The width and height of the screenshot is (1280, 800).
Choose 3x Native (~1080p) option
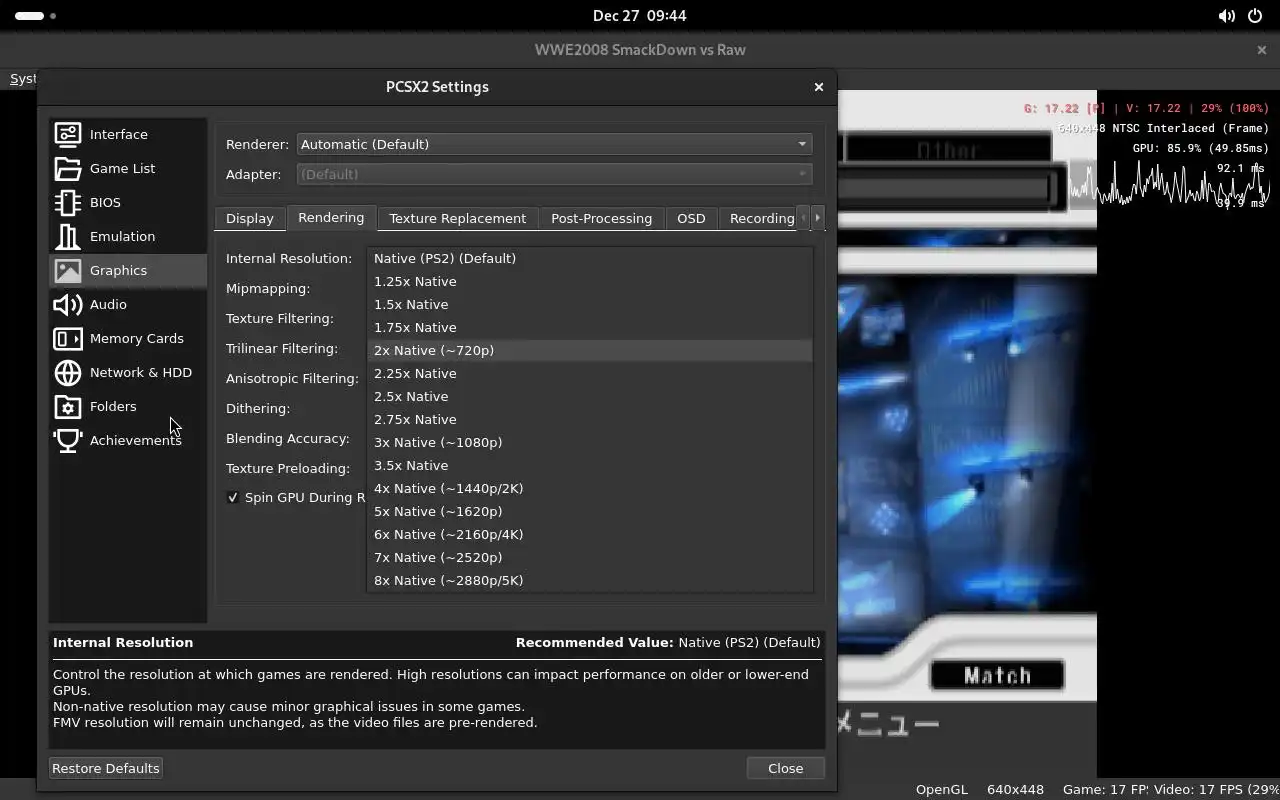(590, 442)
